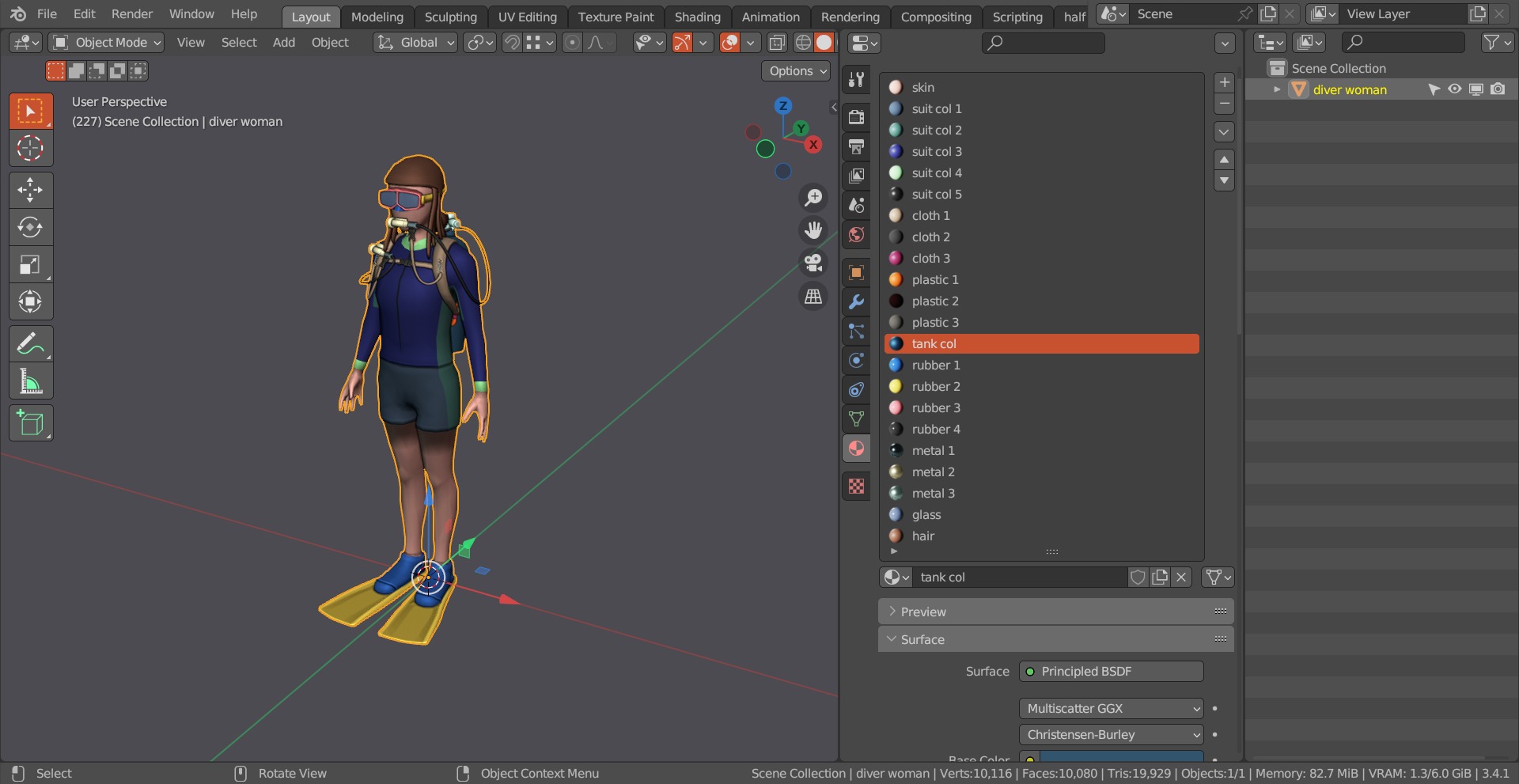Screen dimensions: 1519x784
Task: Select the Measure tool
Action: (x=31, y=381)
